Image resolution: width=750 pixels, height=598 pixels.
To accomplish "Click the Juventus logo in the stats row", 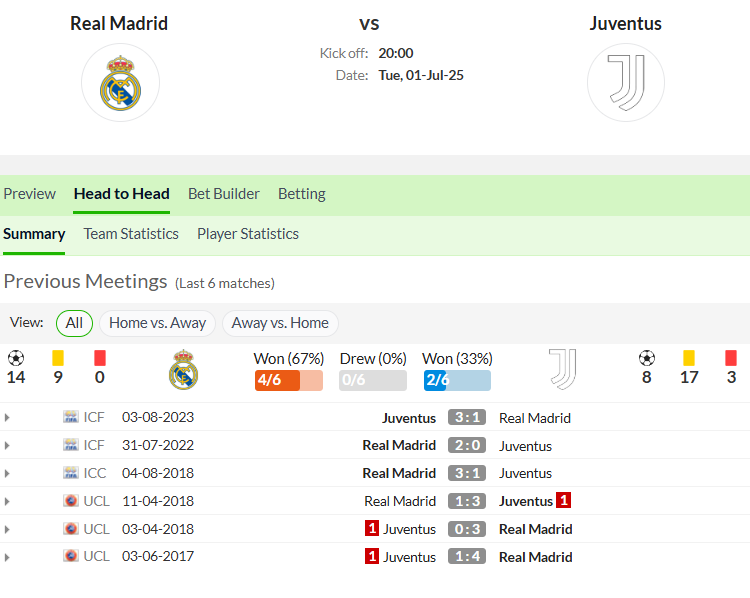I will (x=562, y=369).
